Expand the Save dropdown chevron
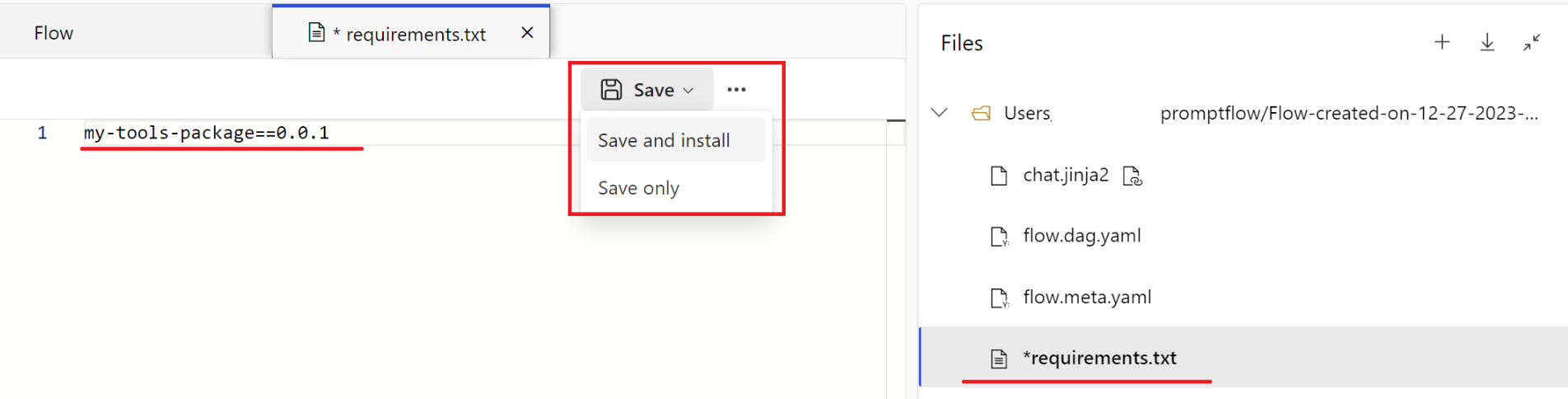The width and height of the screenshot is (1568, 399). (x=688, y=91)
